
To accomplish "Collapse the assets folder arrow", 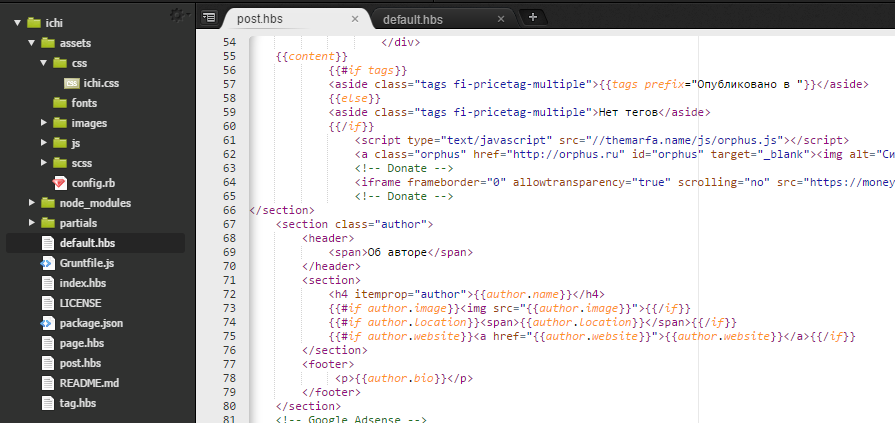I will tap(31, 43).
